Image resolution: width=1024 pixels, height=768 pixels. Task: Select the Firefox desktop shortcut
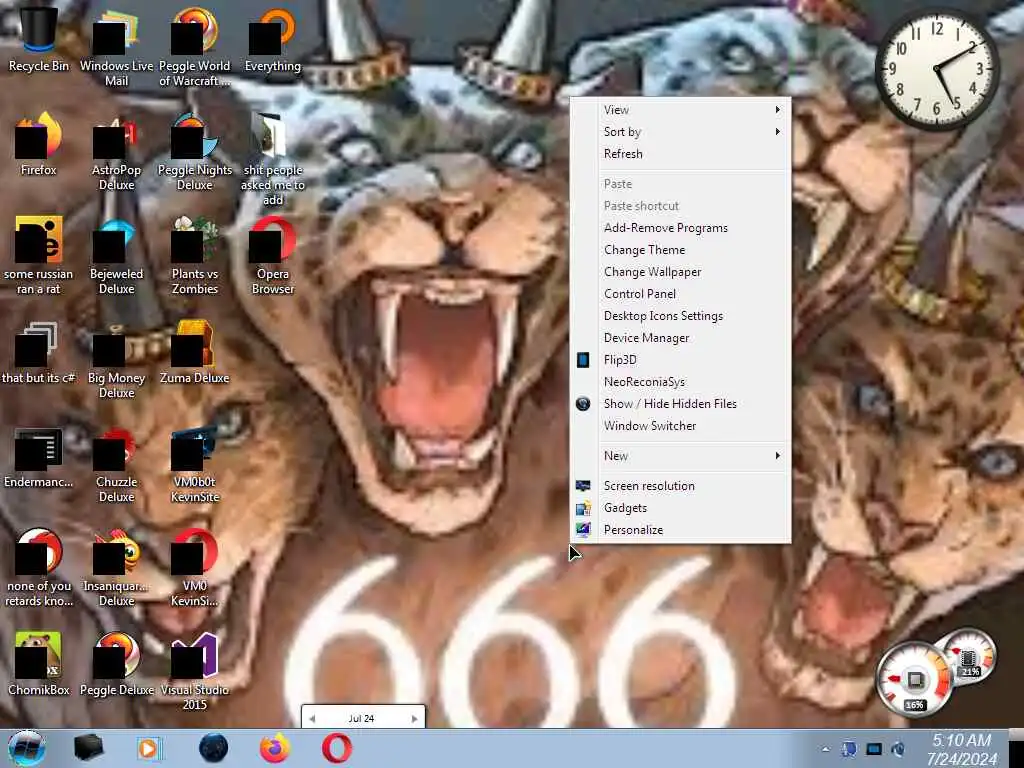tap(39, 144)
